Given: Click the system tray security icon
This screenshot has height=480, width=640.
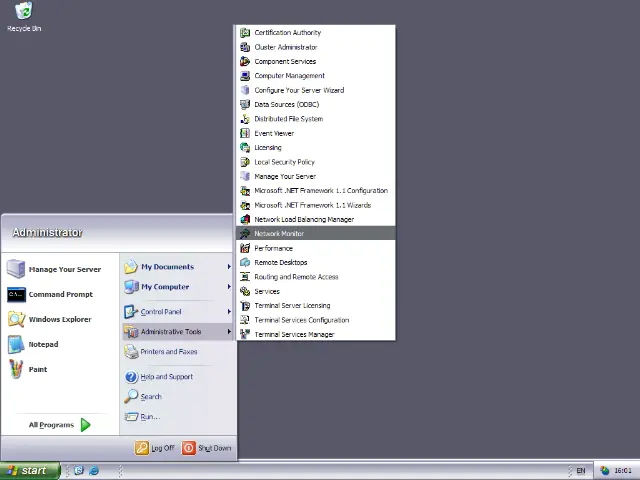Looking at the screenshot, I should tap(604, 471).
